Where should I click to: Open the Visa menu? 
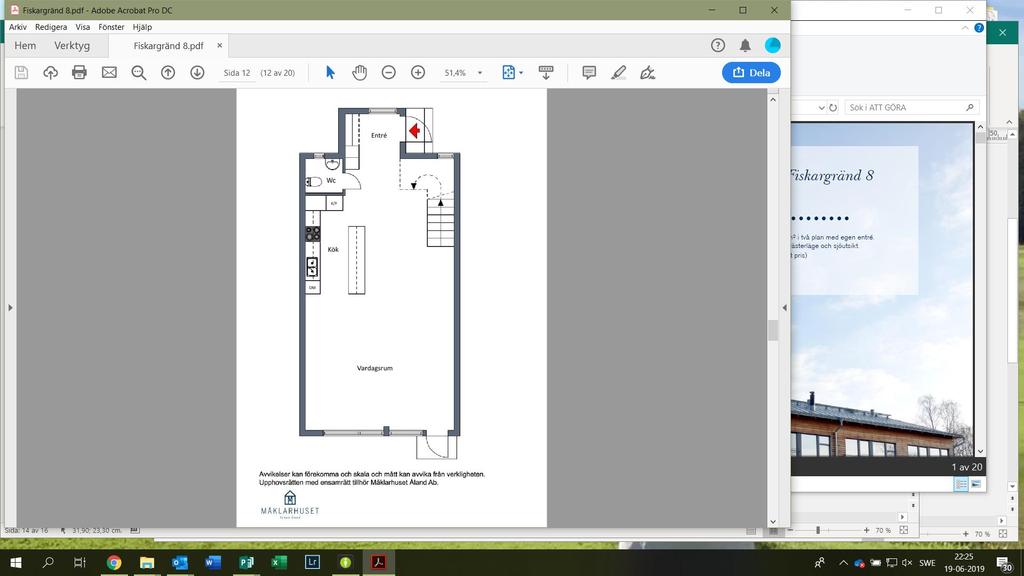pos(82,27)
